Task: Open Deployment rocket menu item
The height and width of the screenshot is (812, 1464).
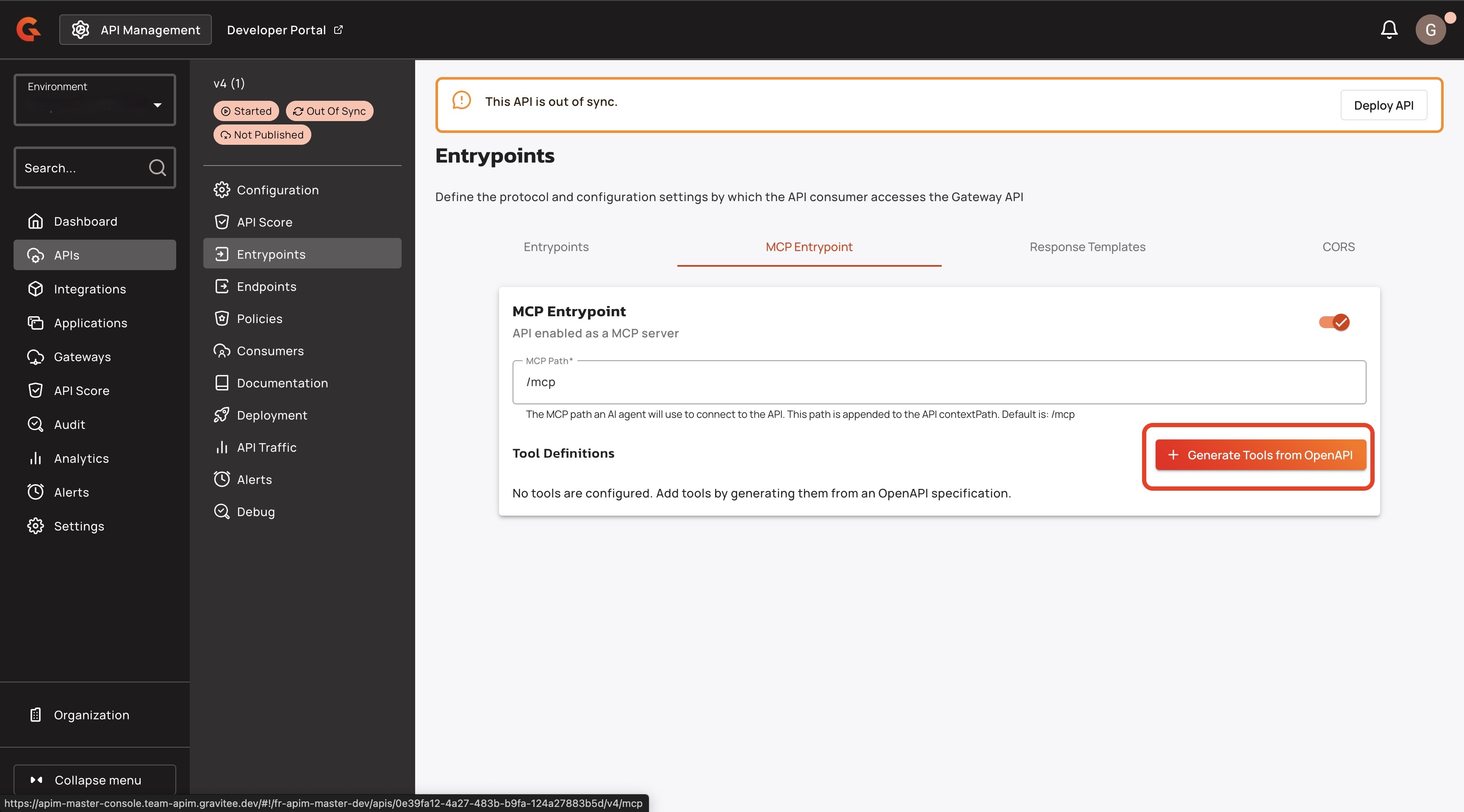Action: coord(272,415)
